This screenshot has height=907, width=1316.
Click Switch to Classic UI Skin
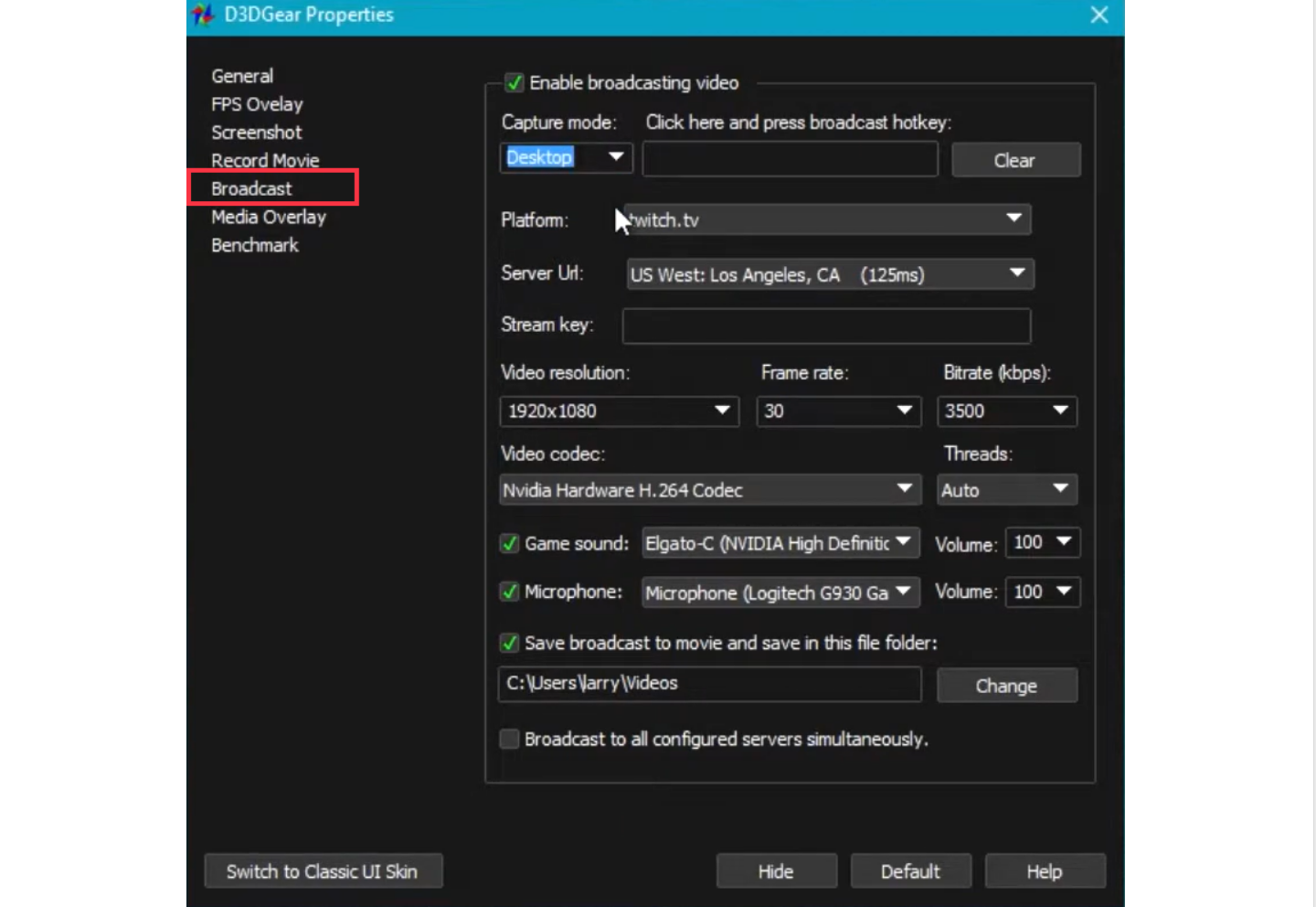pos(323,870)
